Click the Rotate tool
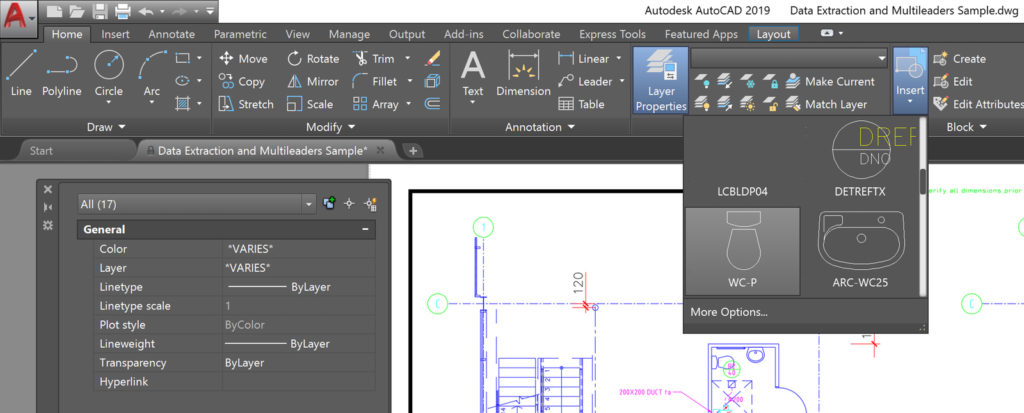 tap(312, 58)
